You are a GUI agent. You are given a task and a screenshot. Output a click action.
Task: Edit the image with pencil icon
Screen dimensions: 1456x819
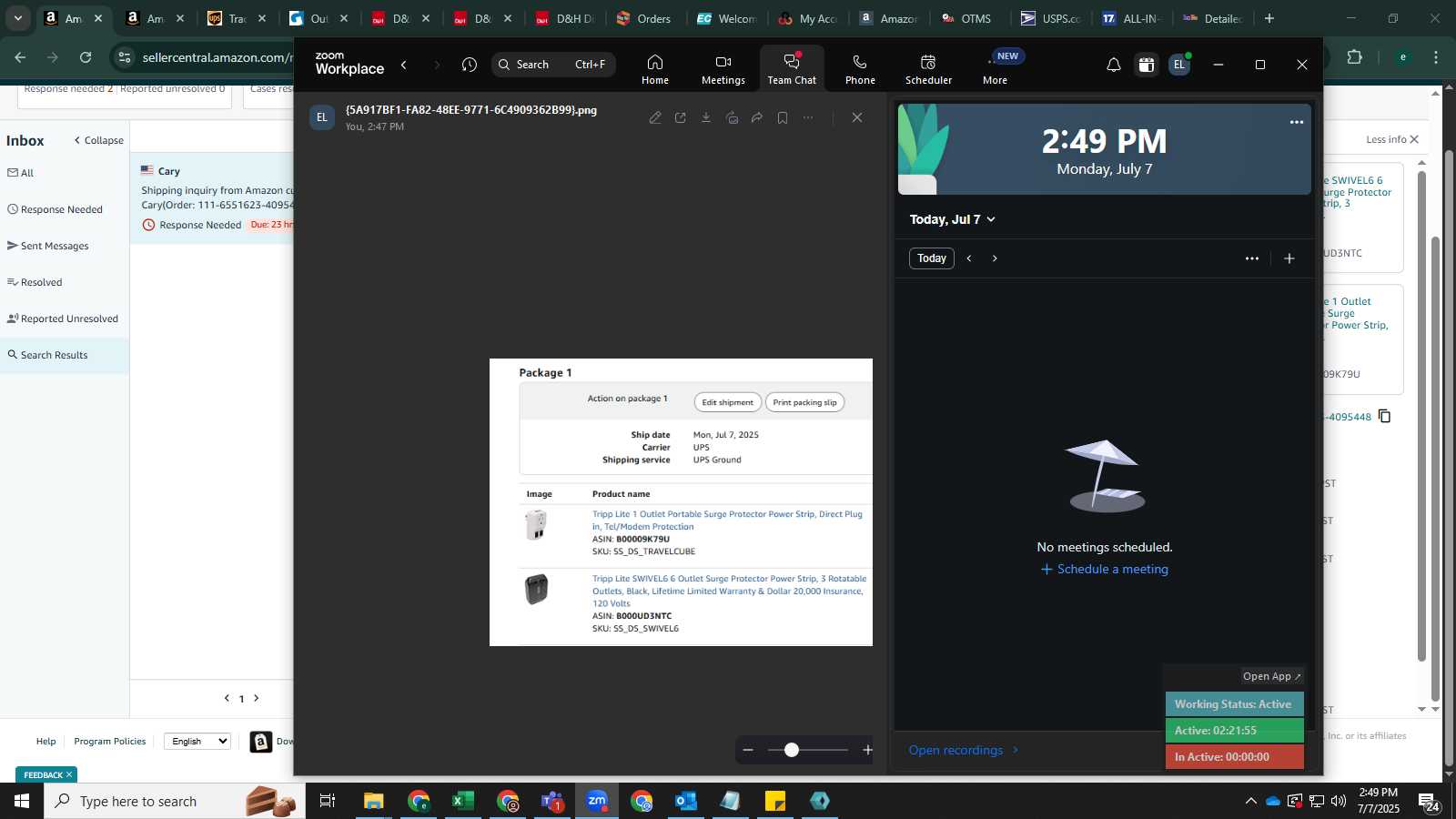point(655,117)
